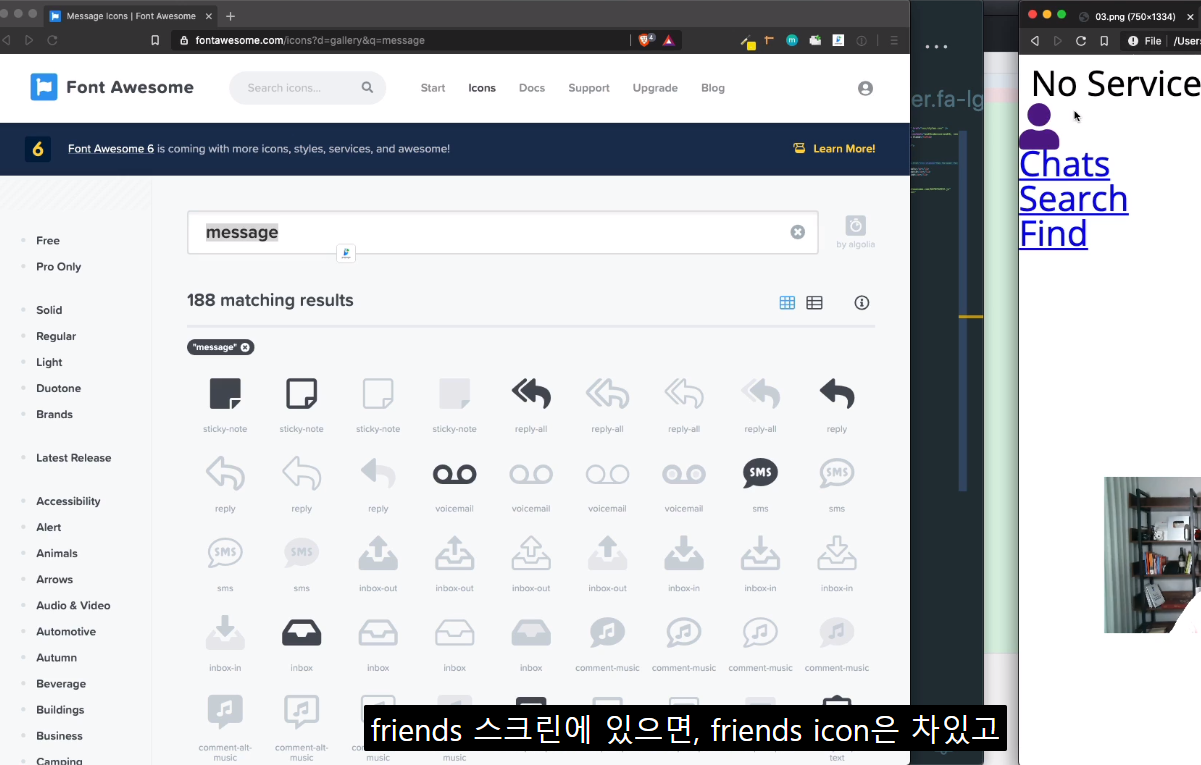Go to the Icons nav item
Viewport: 1201px width, 765px height.
(x=482, y=88)
